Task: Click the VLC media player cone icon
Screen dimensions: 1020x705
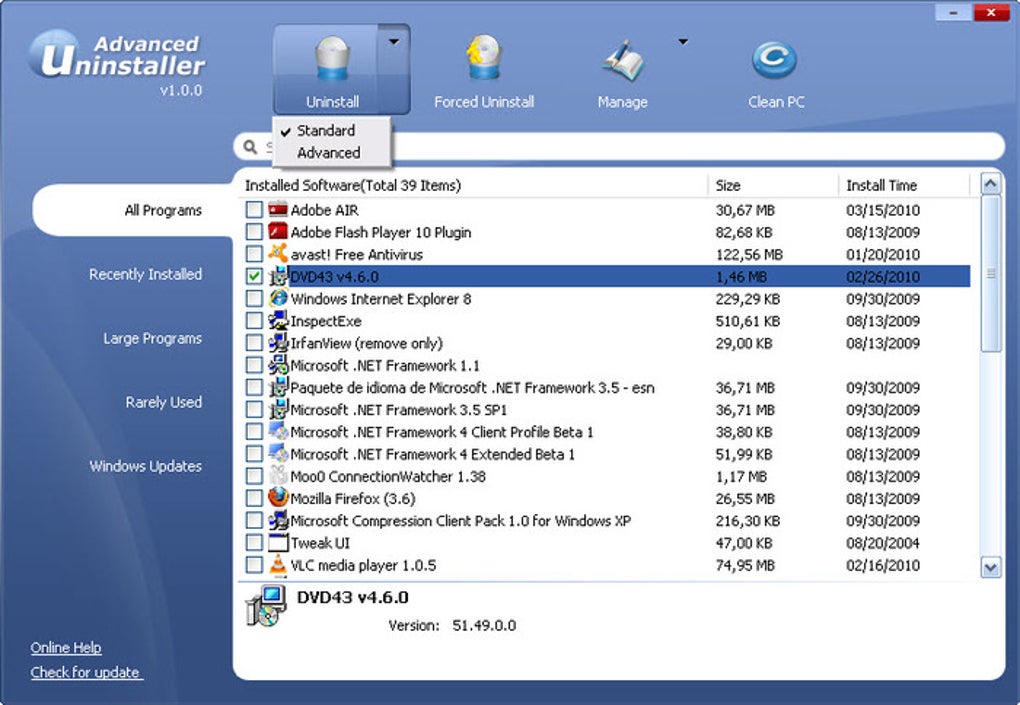Action: click(x=278, y=565)
